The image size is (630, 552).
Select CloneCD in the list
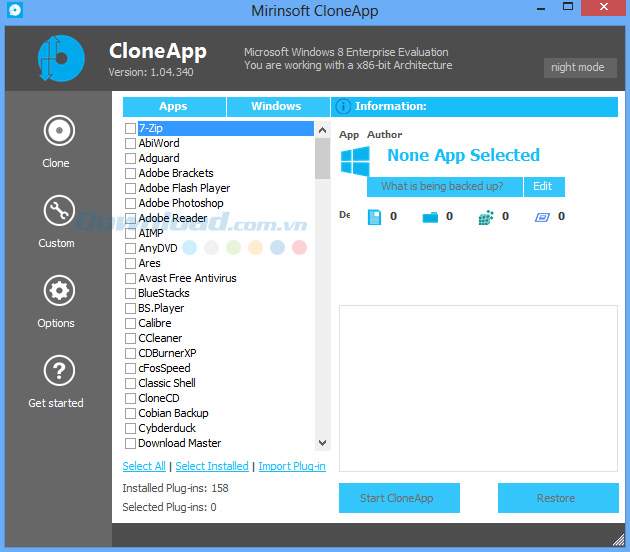pyautogui.click(x=159, y=398)
